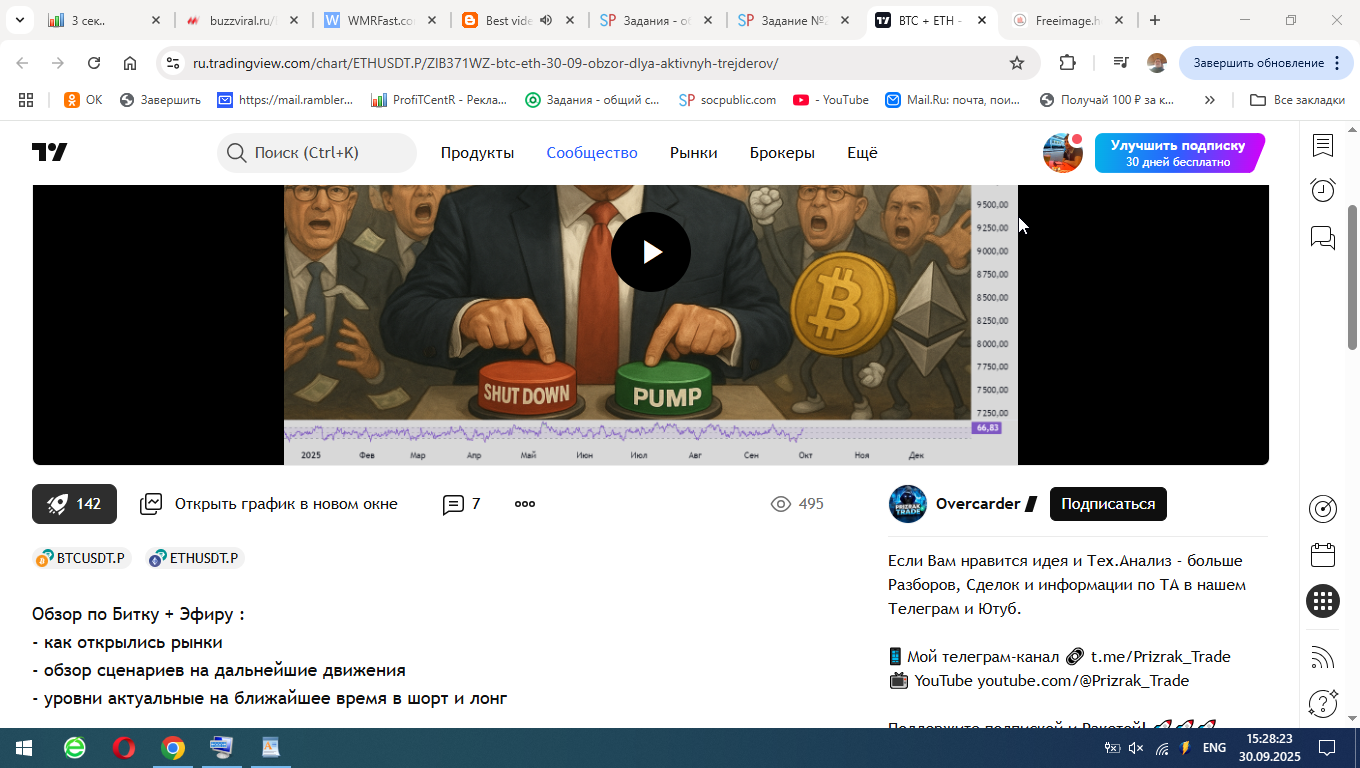Close the BTC + ETH tab
The width and height of the screenshot is (1360, 768).
coord(981,20)
